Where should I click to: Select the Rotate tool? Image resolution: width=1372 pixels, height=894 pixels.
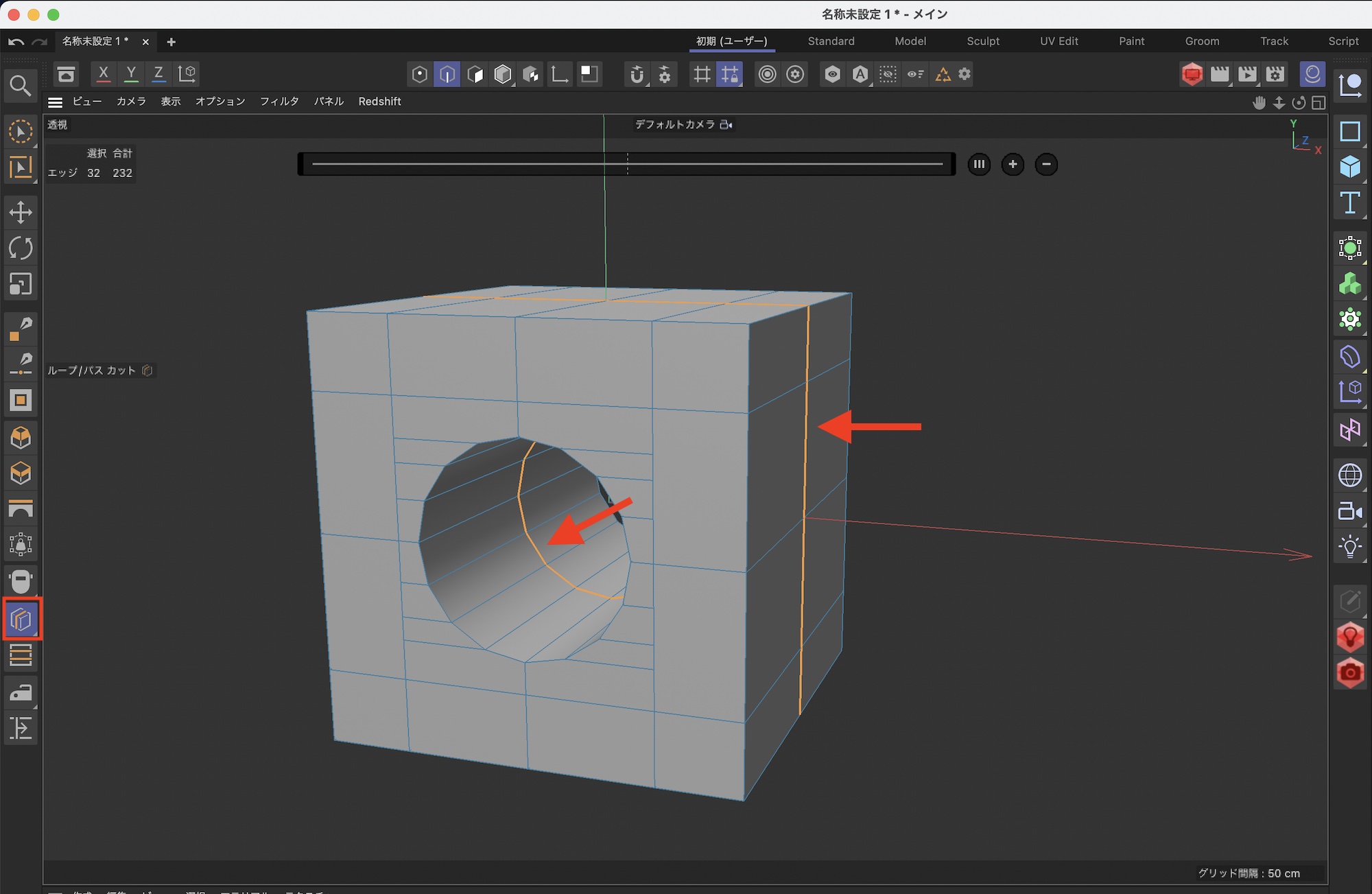coord(21,248)
